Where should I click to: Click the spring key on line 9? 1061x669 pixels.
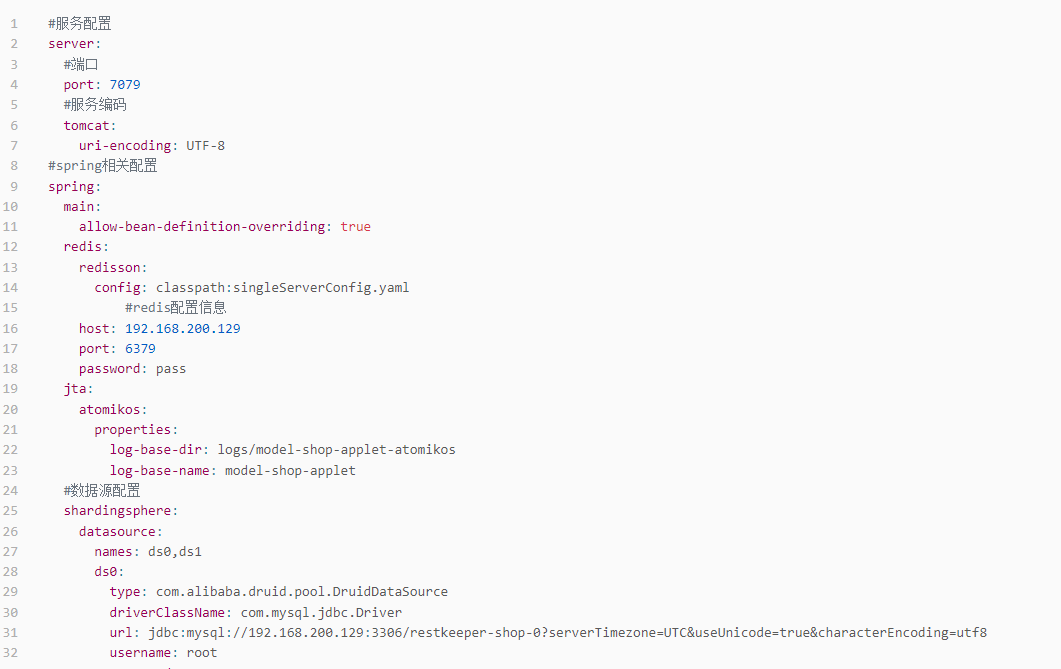point(70,186)
